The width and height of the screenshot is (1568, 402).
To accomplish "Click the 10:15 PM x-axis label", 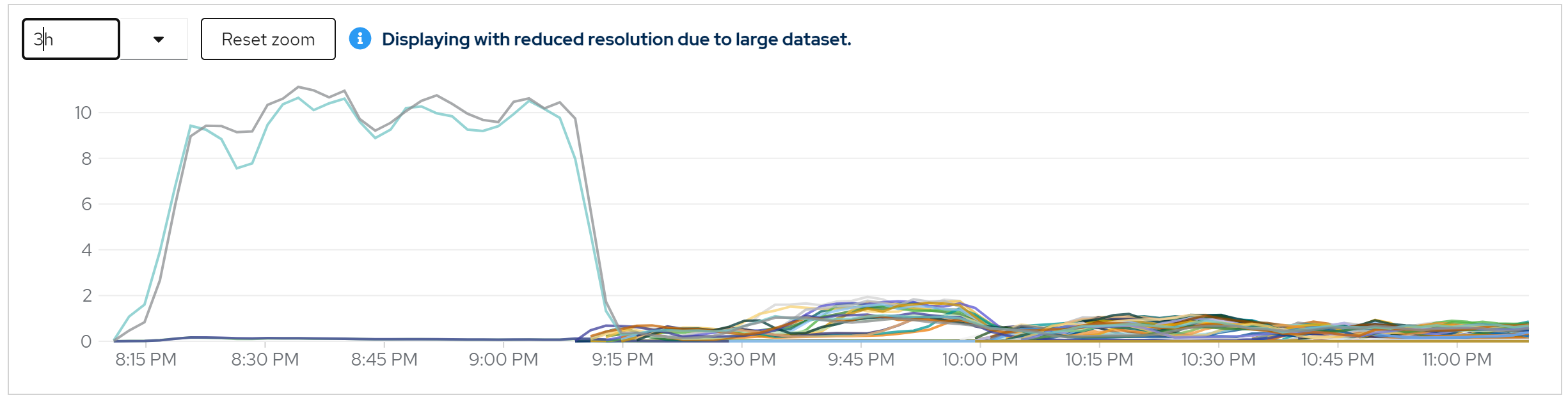I will [x=1099, y=360].
